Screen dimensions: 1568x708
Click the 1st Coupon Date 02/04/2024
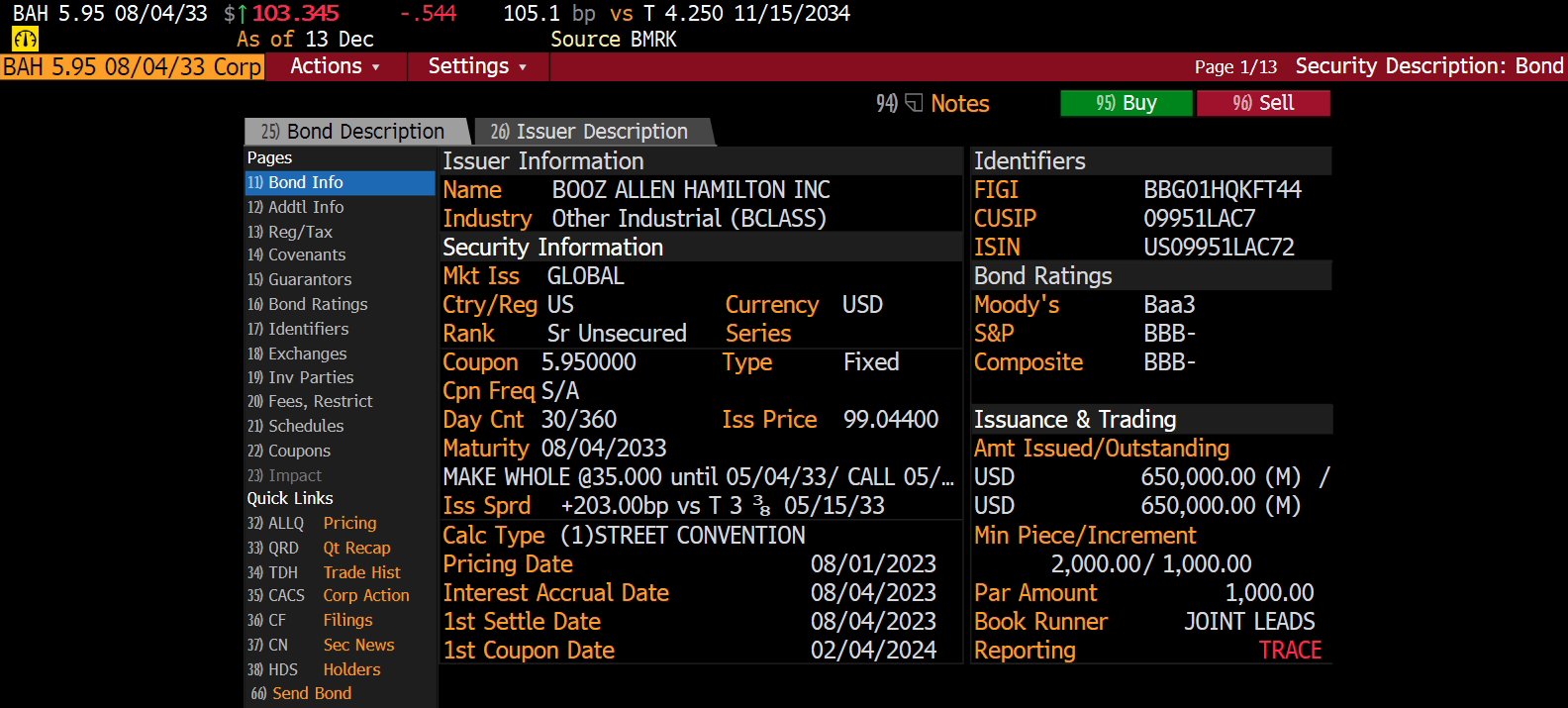(x=873, y=651)
